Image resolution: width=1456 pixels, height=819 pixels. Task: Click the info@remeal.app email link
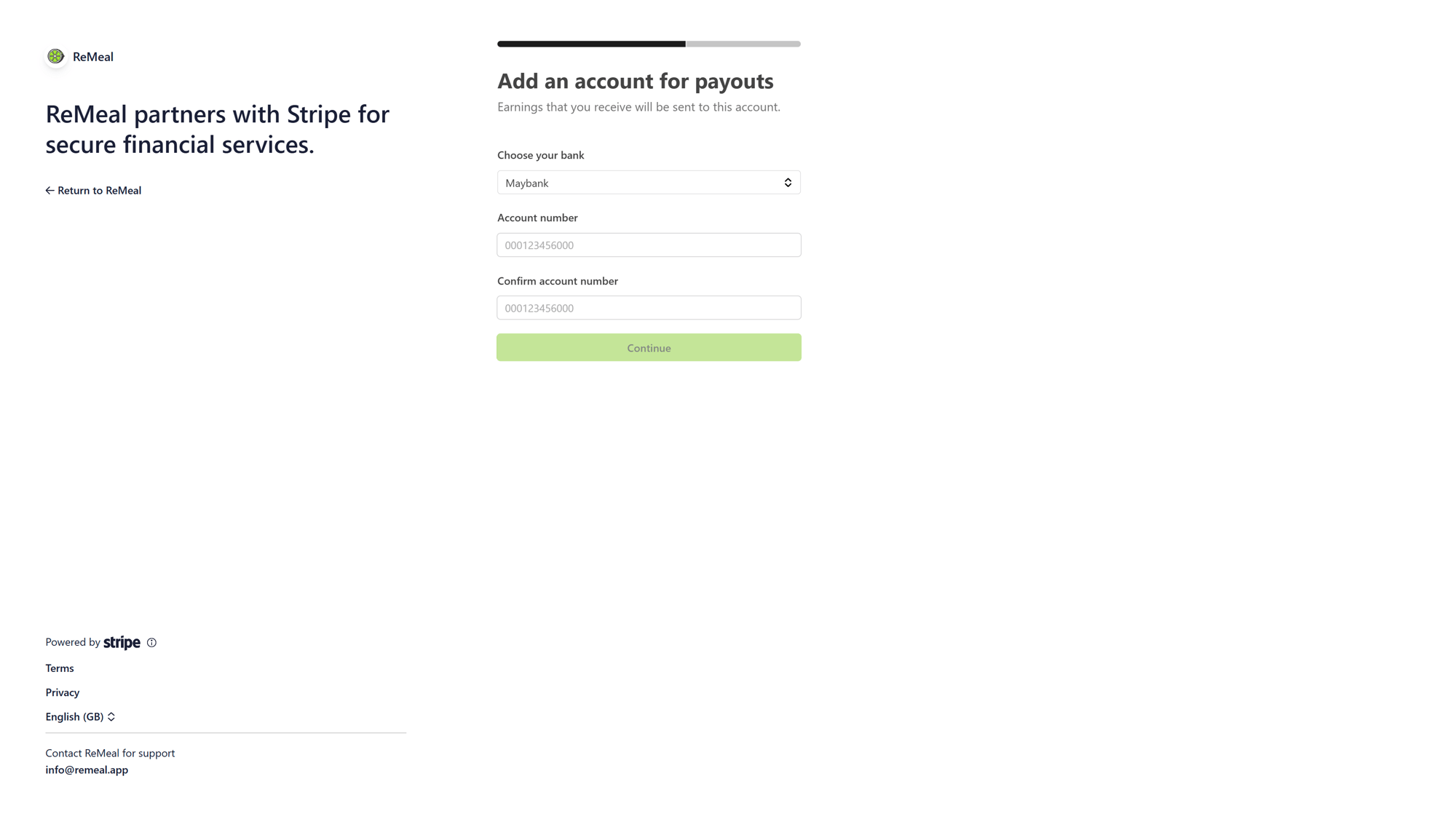click(87, 770)
